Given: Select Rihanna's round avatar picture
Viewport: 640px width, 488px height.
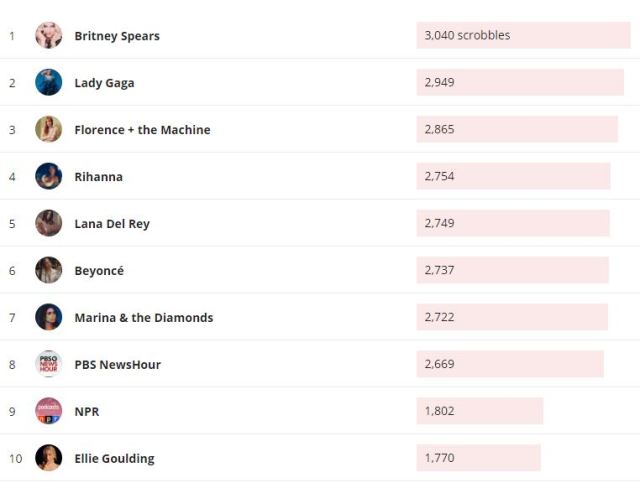Looking at the screenshot, I should click(48, 177).
